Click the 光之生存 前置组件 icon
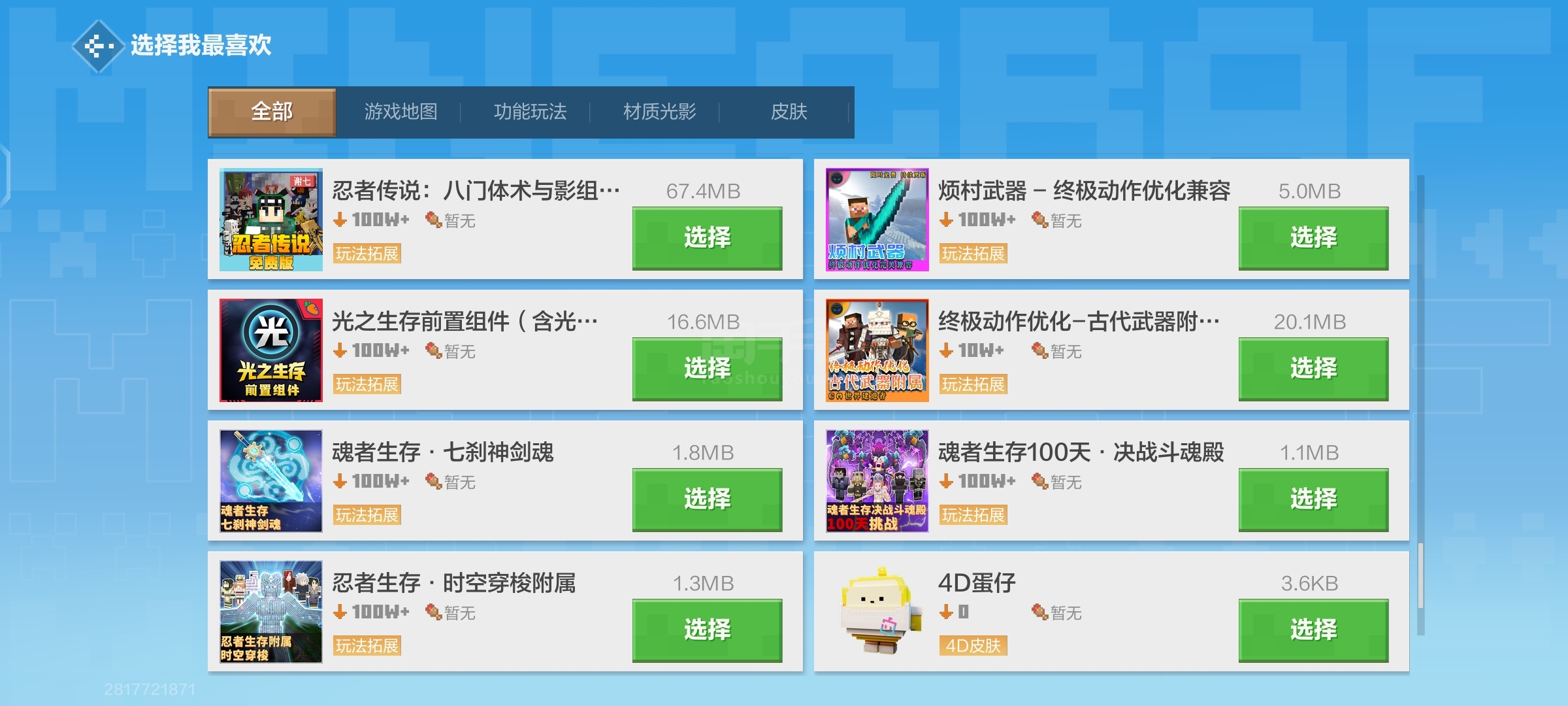The height and width of the screenshot is (706, 1568). tap(271, 350)
